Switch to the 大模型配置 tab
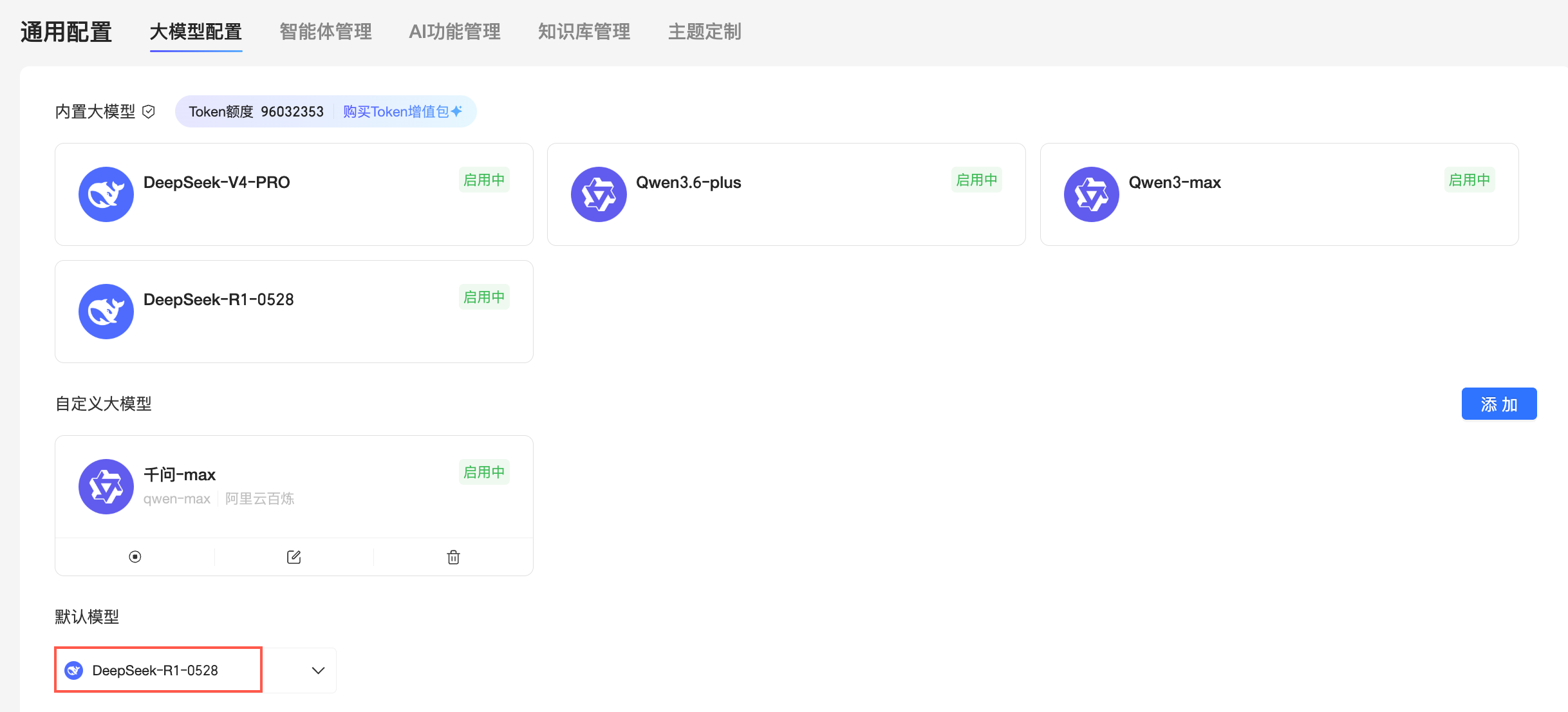1568x712 pixels. [196, 32]
